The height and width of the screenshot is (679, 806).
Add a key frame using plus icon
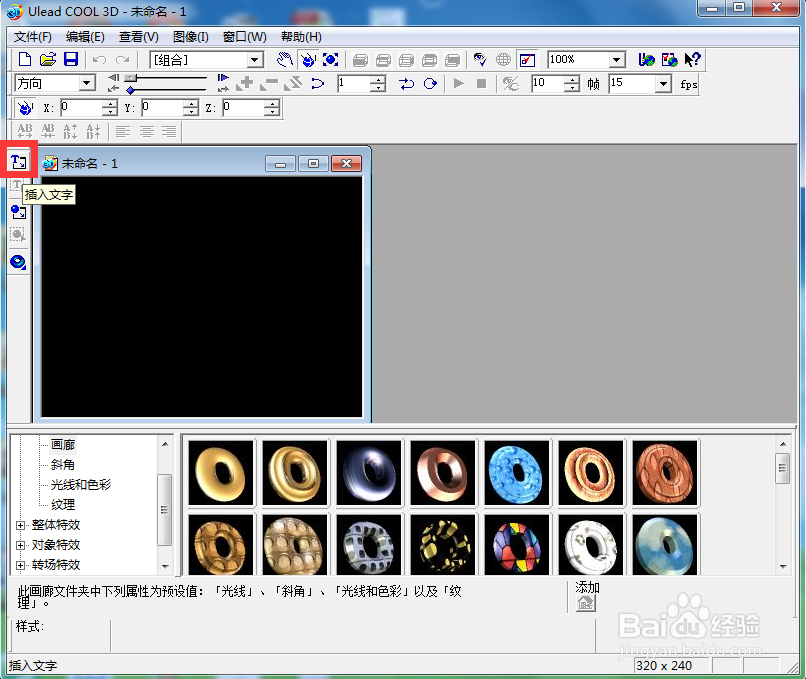point(245,83)
